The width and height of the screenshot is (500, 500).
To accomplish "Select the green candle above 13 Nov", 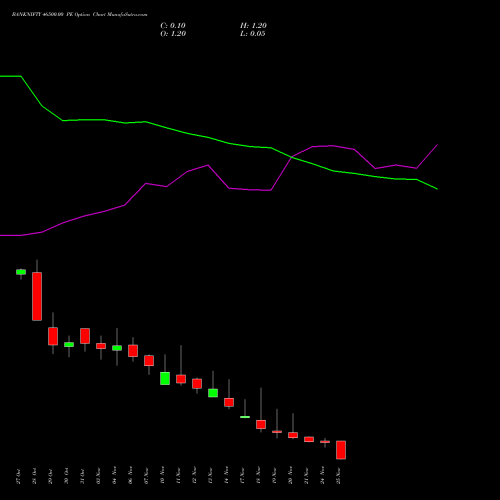I will [x=213, y=393].
